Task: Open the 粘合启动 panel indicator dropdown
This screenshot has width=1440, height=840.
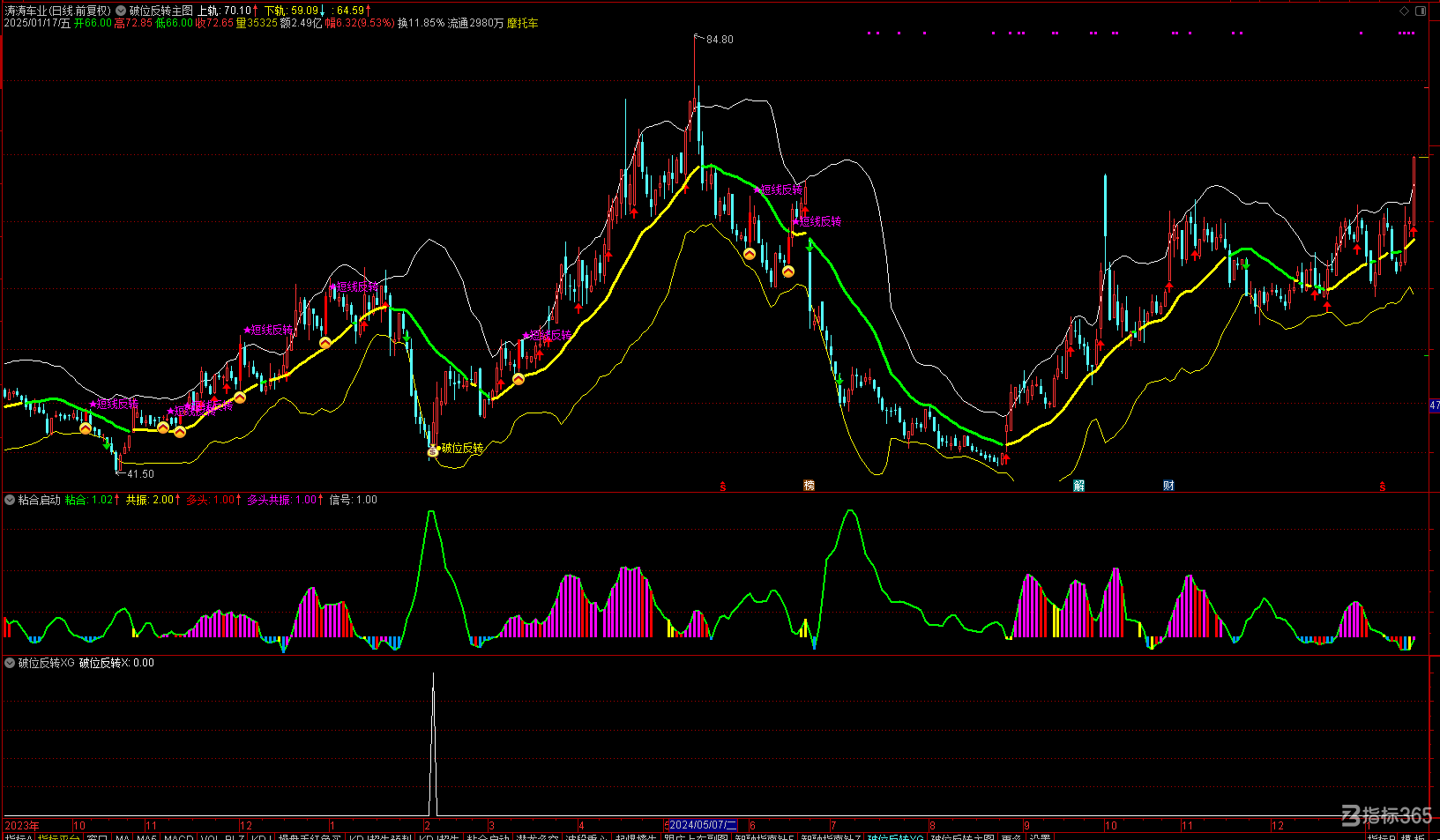Action: coord(10,500)
